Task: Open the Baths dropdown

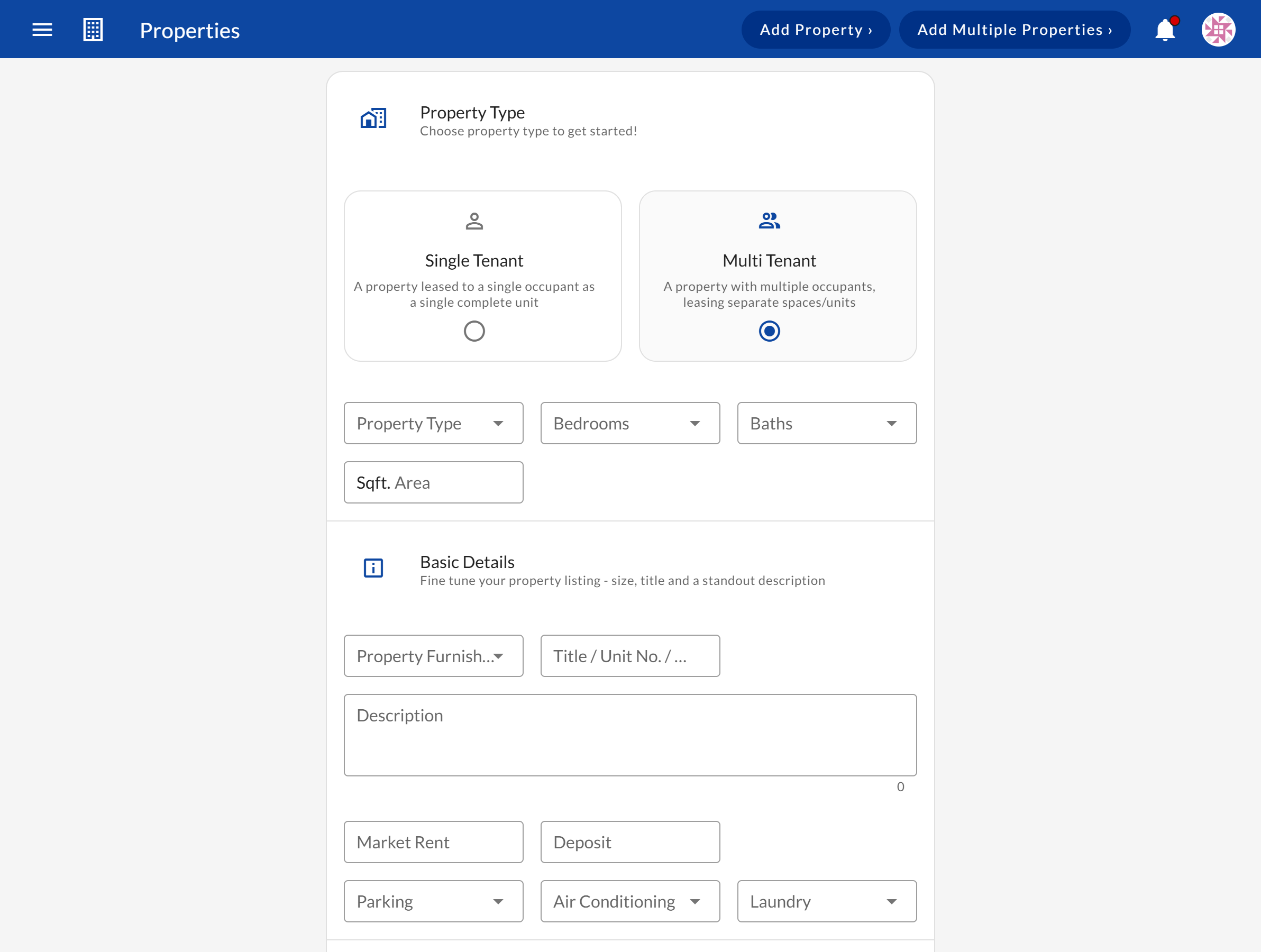Action: click(x=827, y=423)
